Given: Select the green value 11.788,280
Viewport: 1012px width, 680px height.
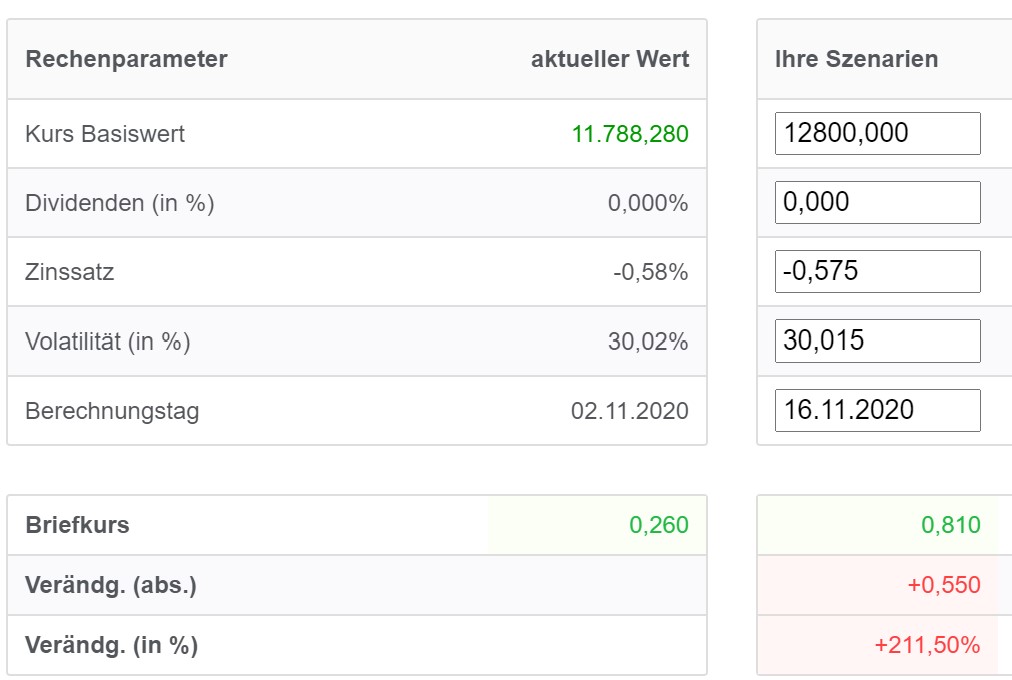Looking at the screenshot, I should coord(631,133).
